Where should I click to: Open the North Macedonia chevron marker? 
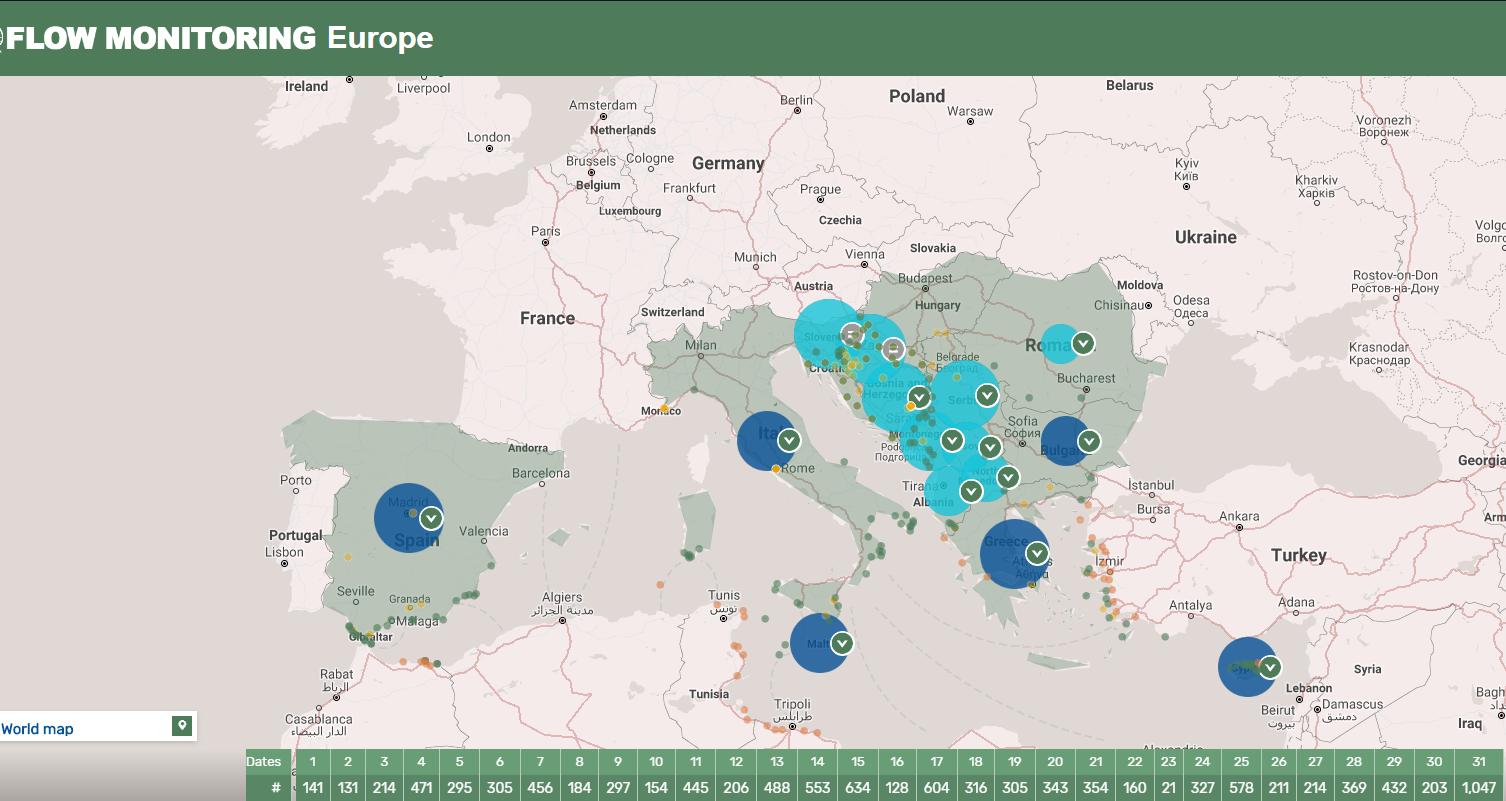tap(1007, 477)
